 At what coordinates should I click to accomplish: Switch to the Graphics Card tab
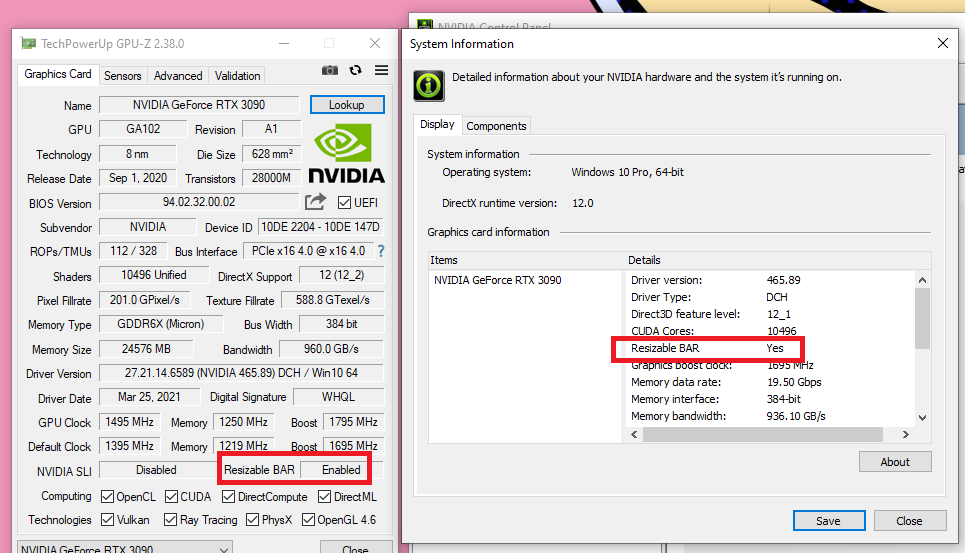point(58,74)
